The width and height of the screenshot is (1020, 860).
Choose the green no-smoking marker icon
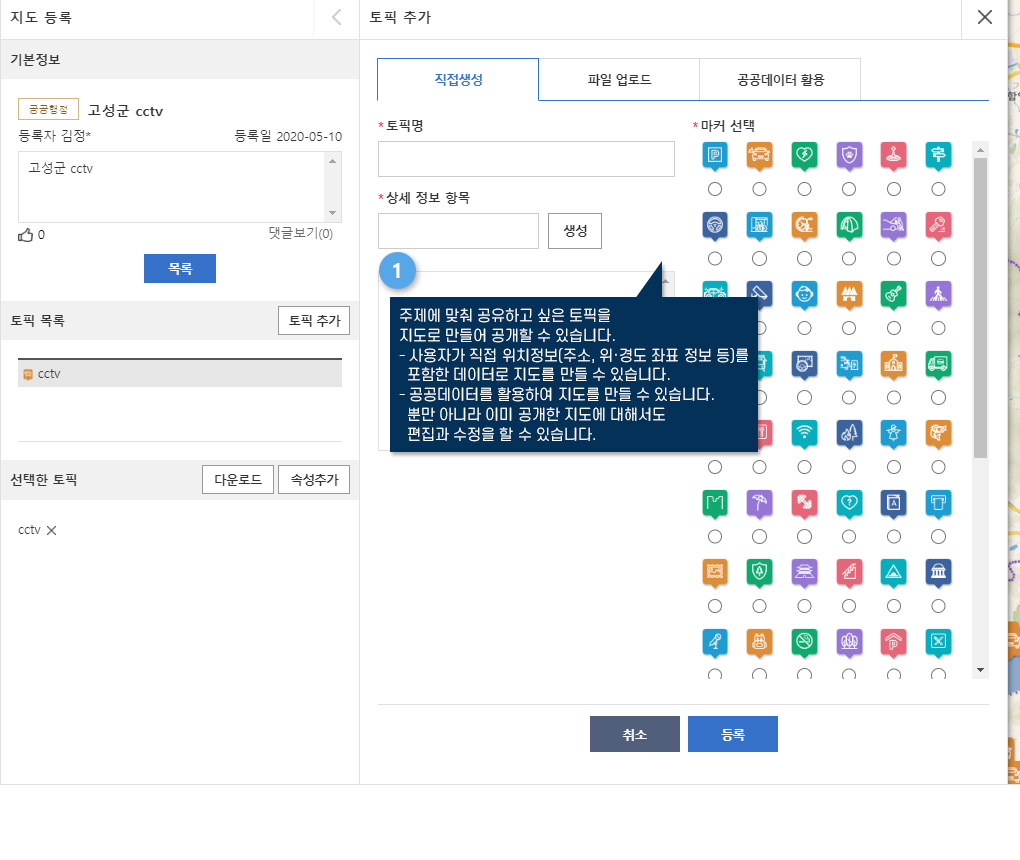pyautogui.click(x=803, y=641)
